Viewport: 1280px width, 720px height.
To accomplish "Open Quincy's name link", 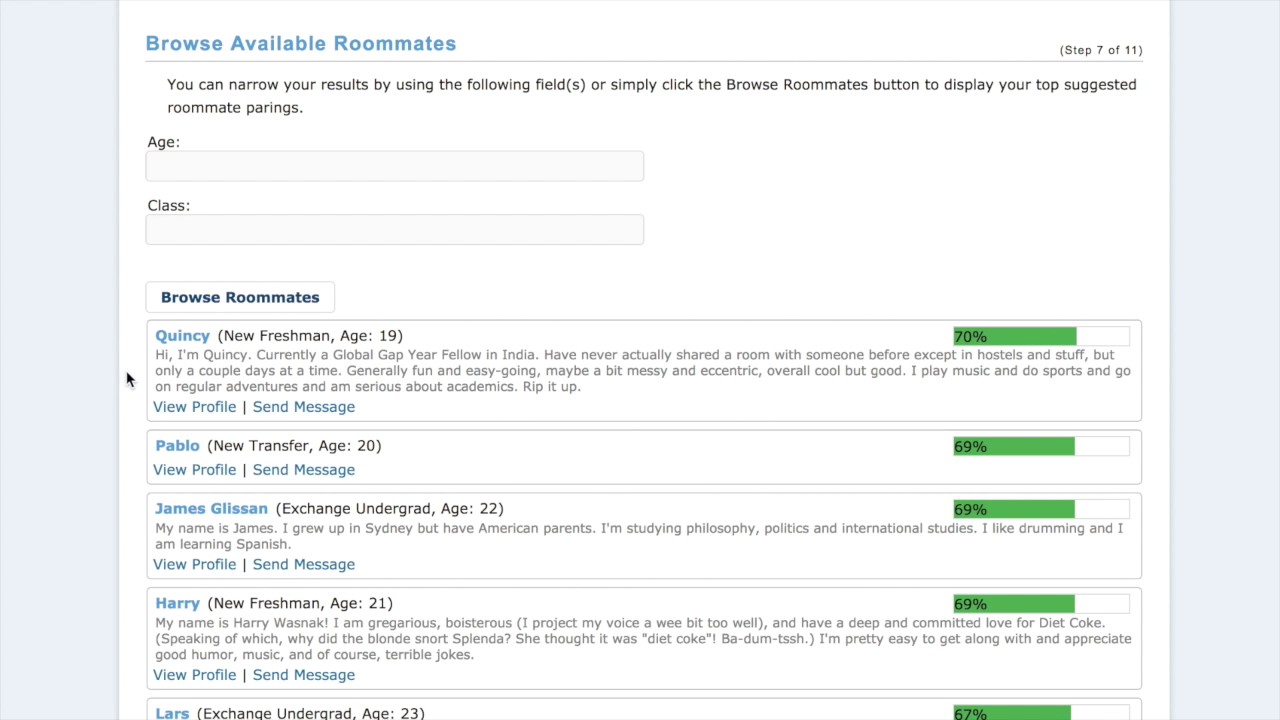I will click(182, 336).
